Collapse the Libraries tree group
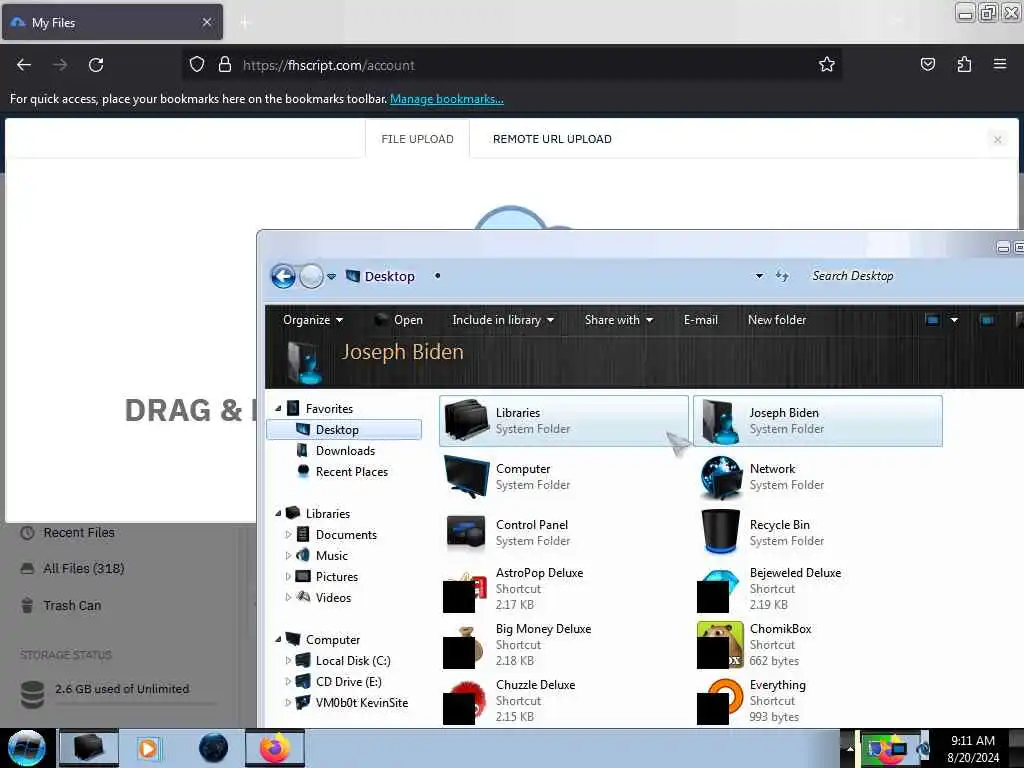The image size is (1024, 768). [278, 514]
